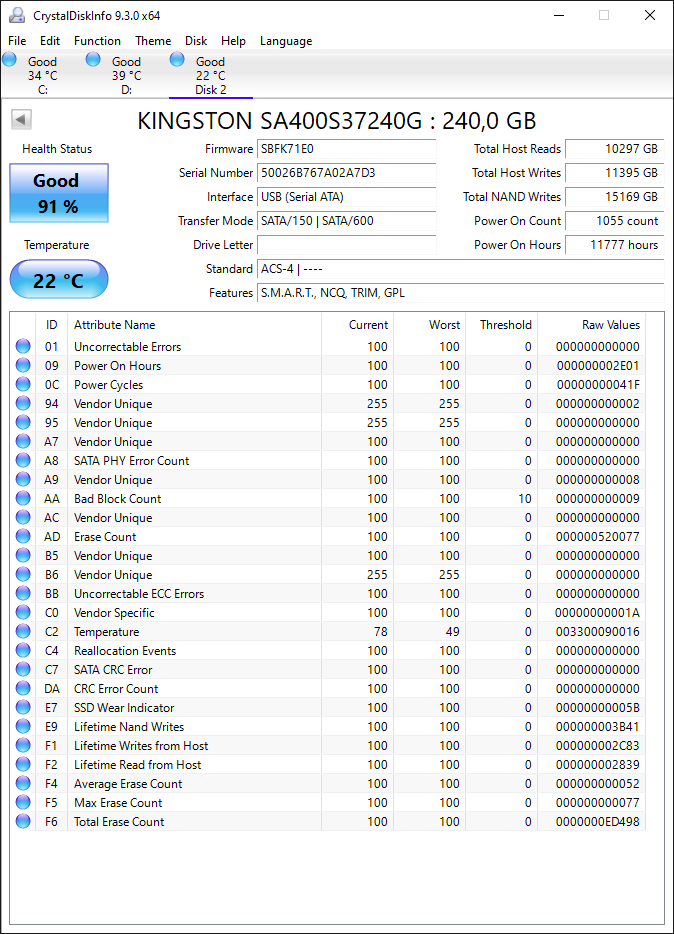Click the Transfer Mode field
The height and width of the screenshot is (934, 674).
[x=347, y=220]
